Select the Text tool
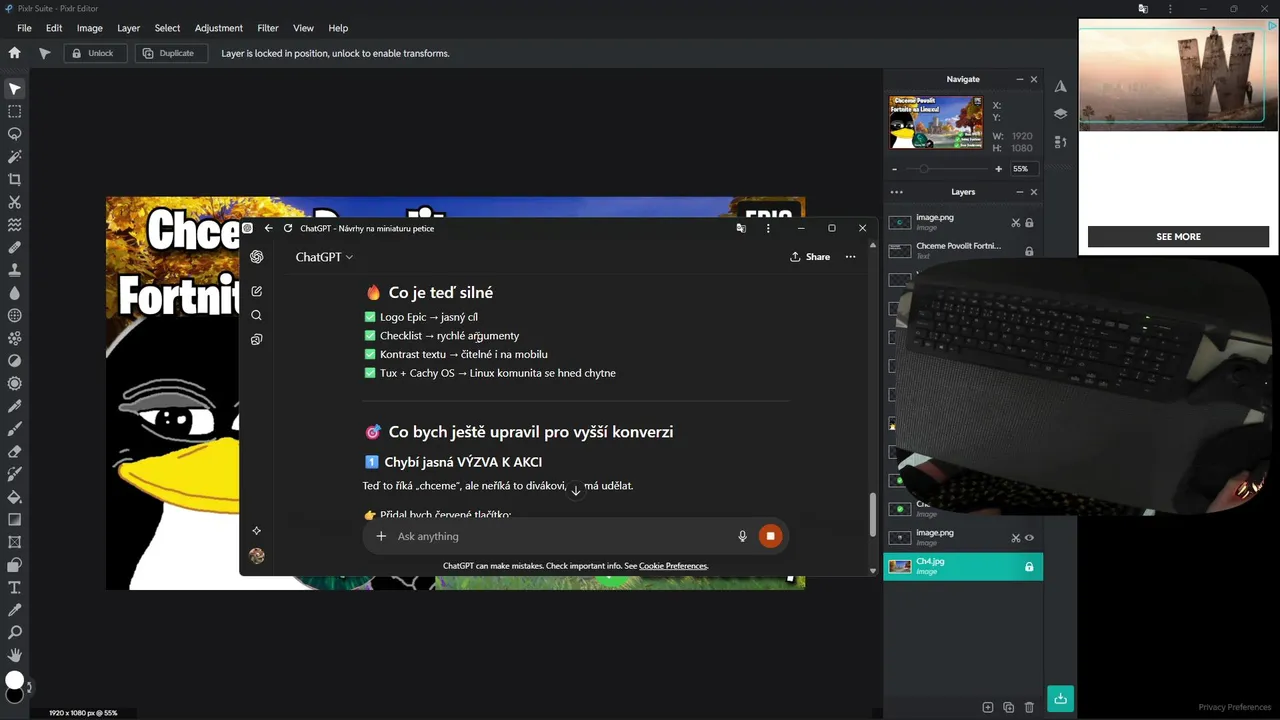This screenshot has height=720, width=1280. coord(15,587)
